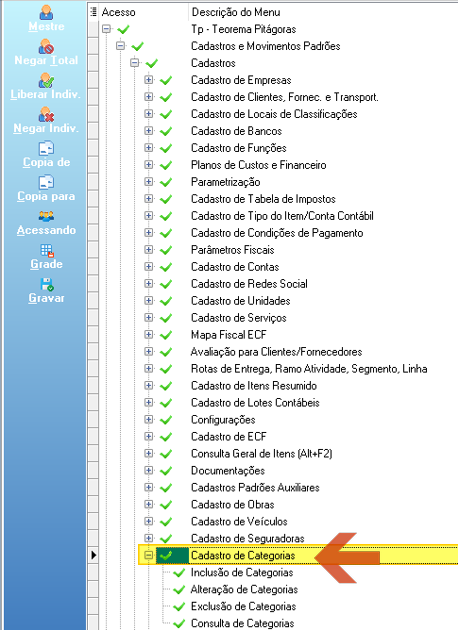Select Cadastros Padrões Auxiliares row
This screenshot has width=458, height=630.
pos(255,488)
